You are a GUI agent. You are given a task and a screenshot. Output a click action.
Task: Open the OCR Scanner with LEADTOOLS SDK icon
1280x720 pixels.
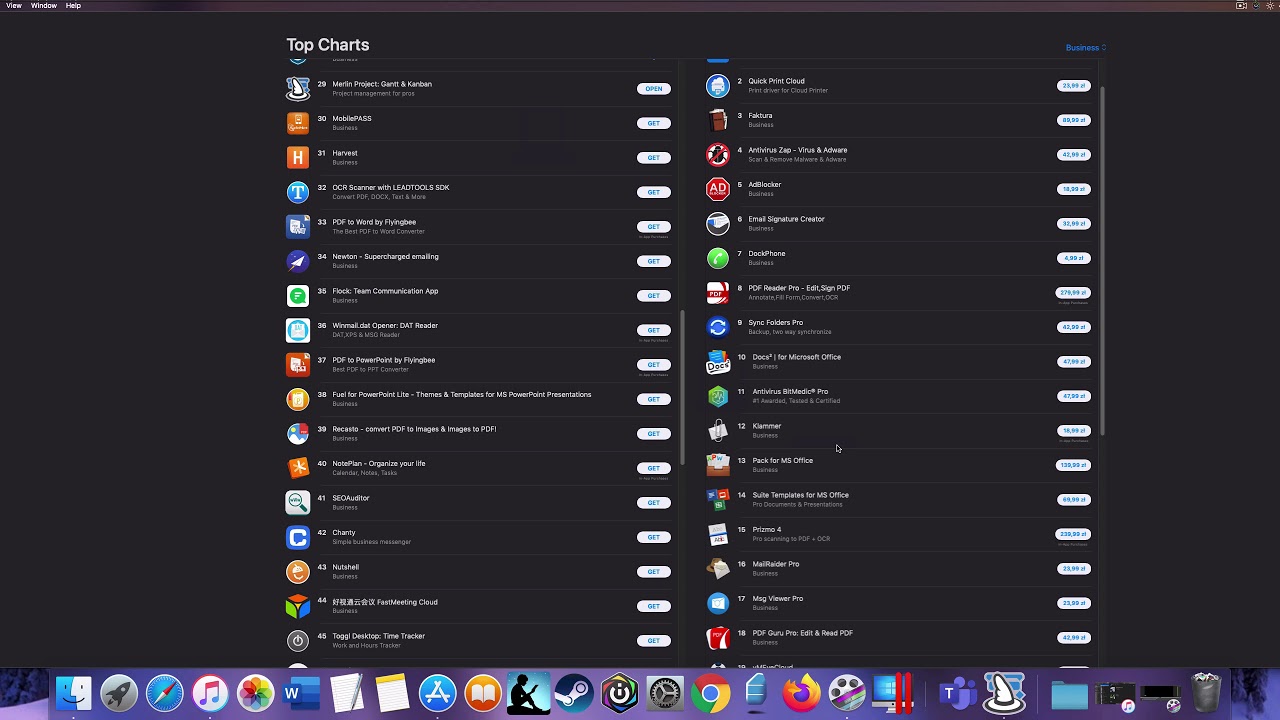click(298, 192)
